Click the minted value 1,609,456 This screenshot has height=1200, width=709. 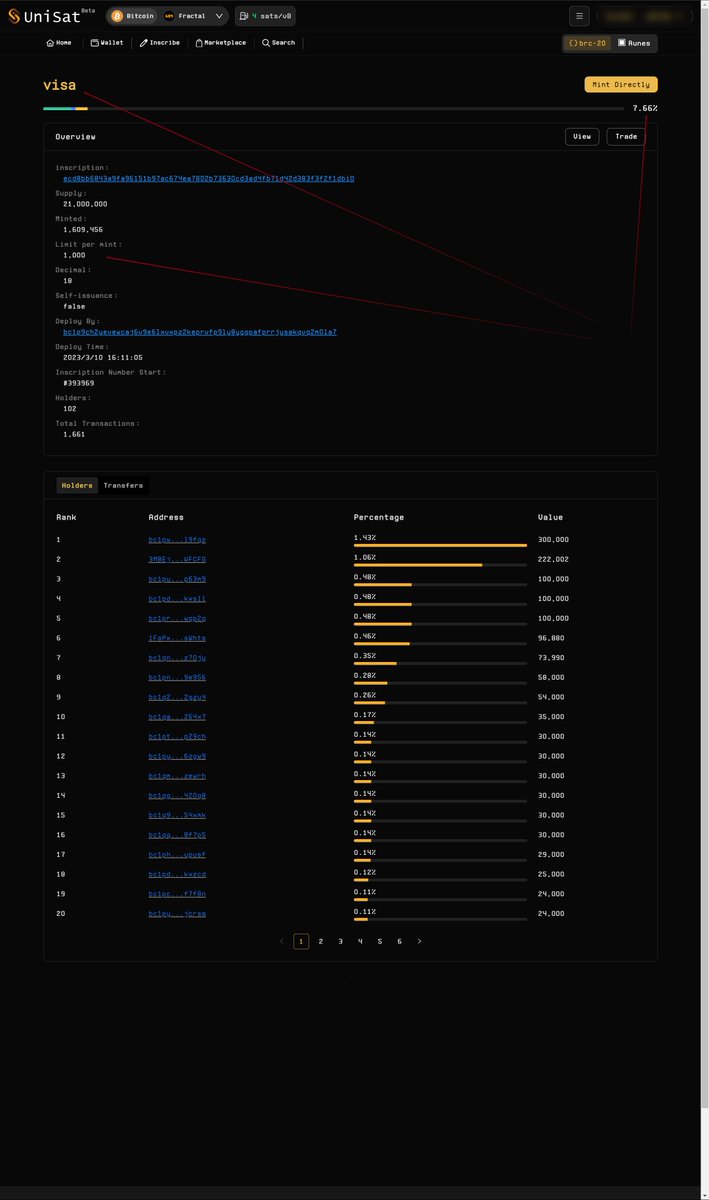click(x=83, y=229)
